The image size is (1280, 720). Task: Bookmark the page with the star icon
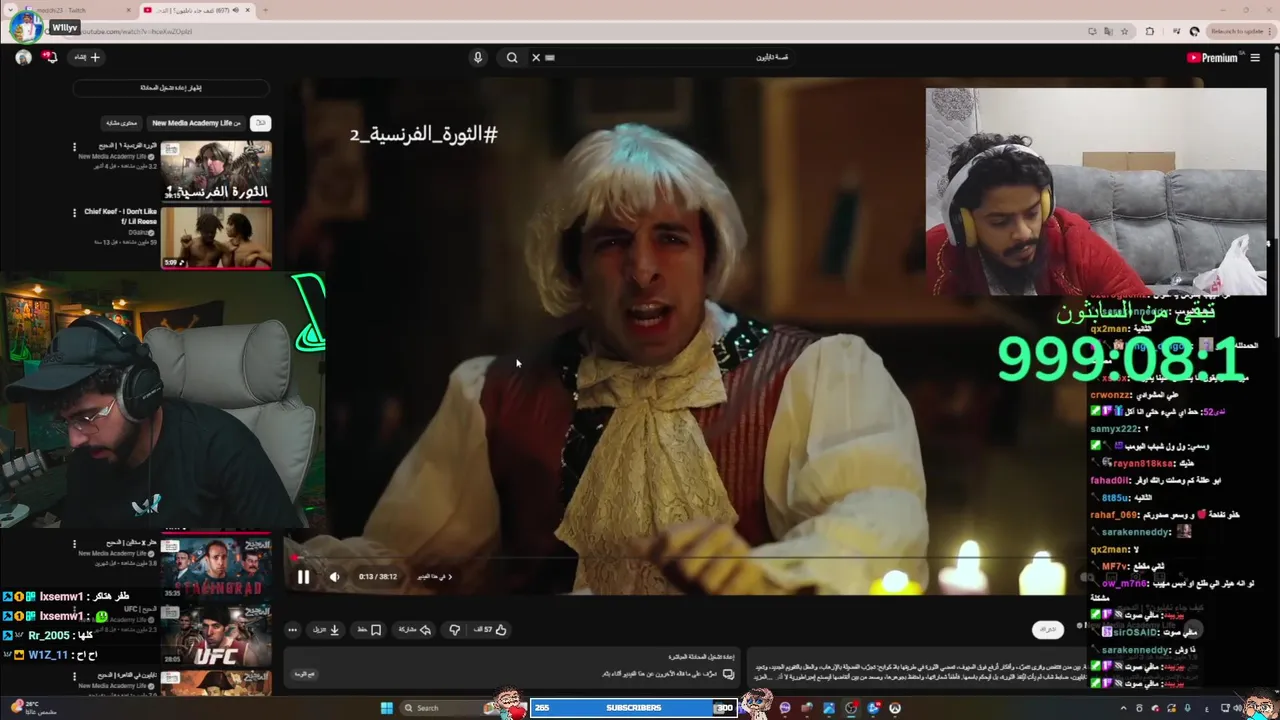click(x=1125, y=31)
